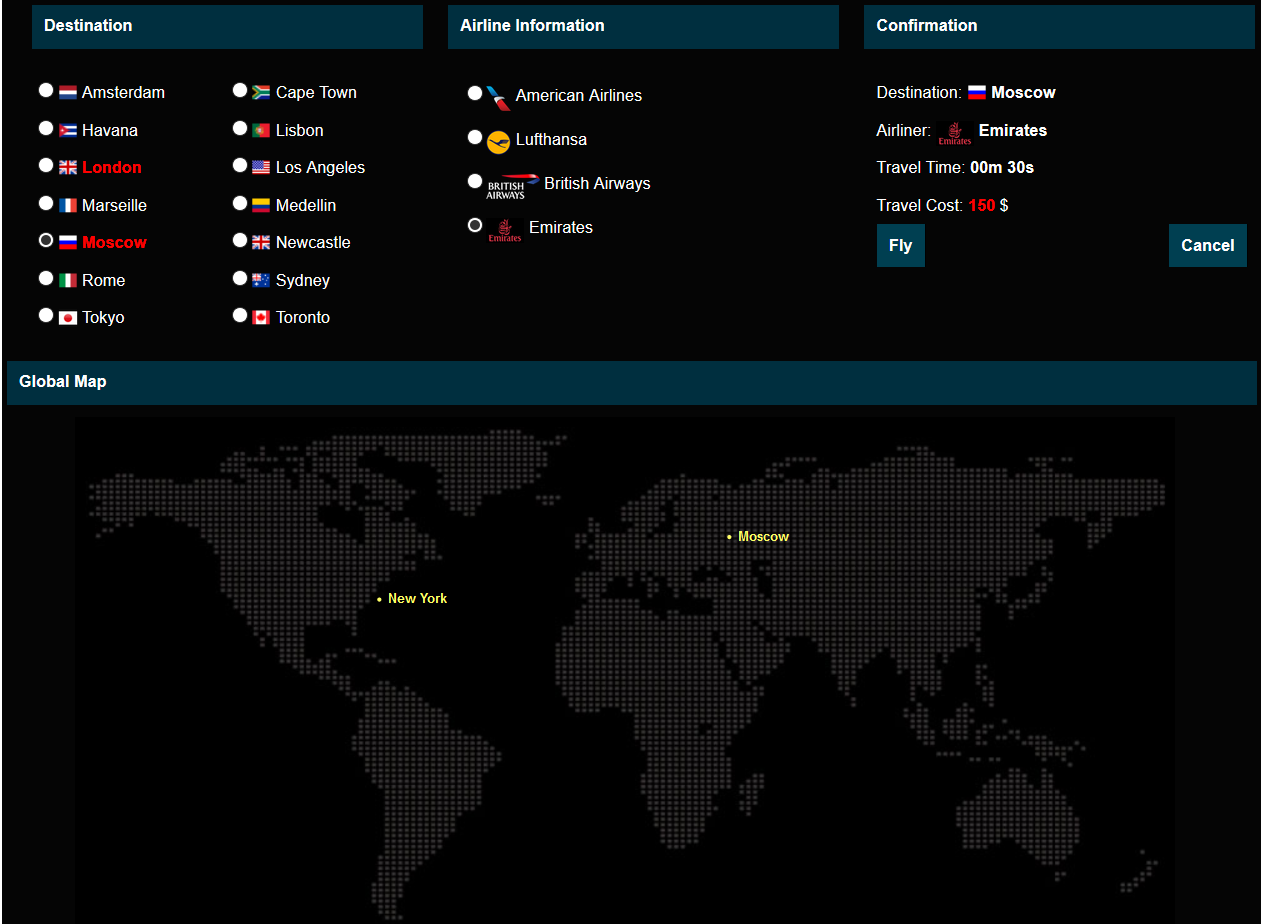Click the New York marker on the map
This screenshot has height=924, width=1261.
(x=380, y=599)
